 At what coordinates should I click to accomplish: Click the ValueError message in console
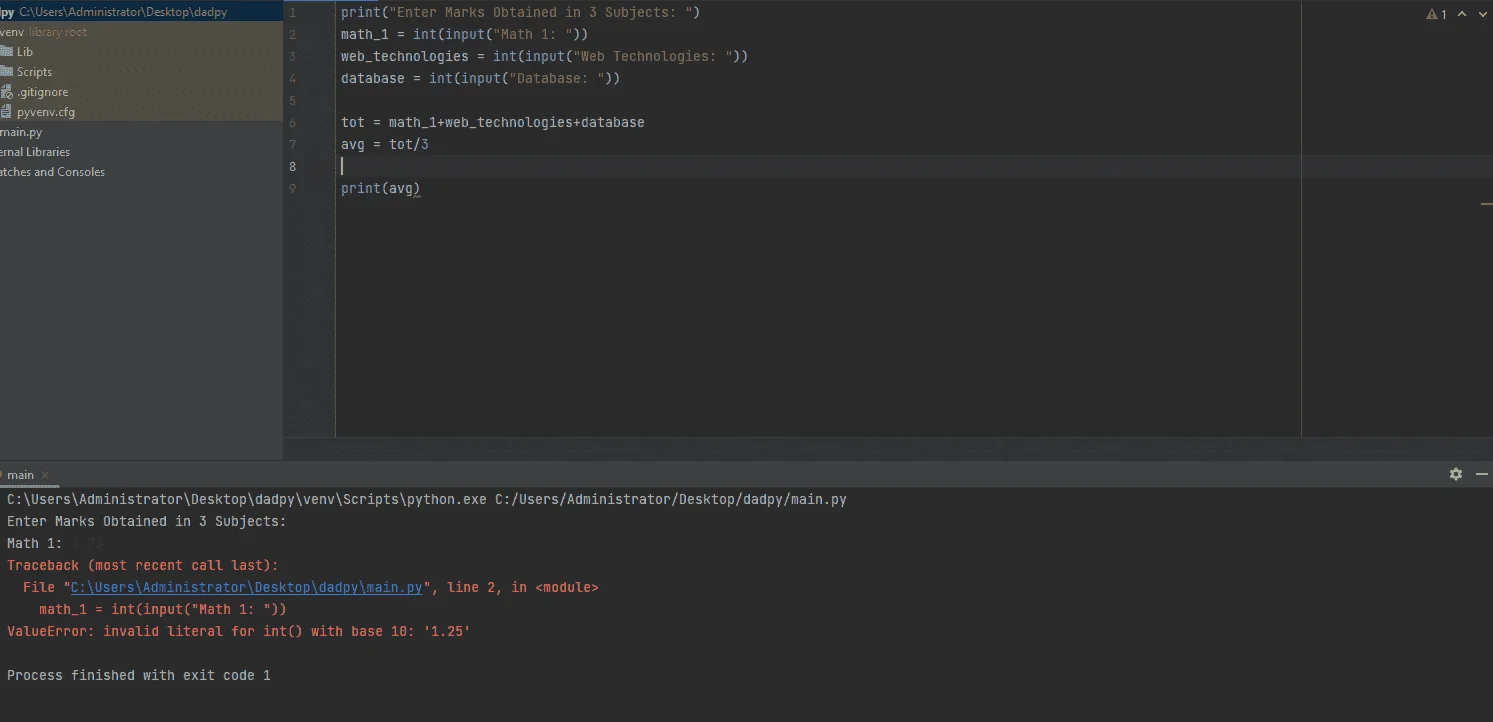239,631
